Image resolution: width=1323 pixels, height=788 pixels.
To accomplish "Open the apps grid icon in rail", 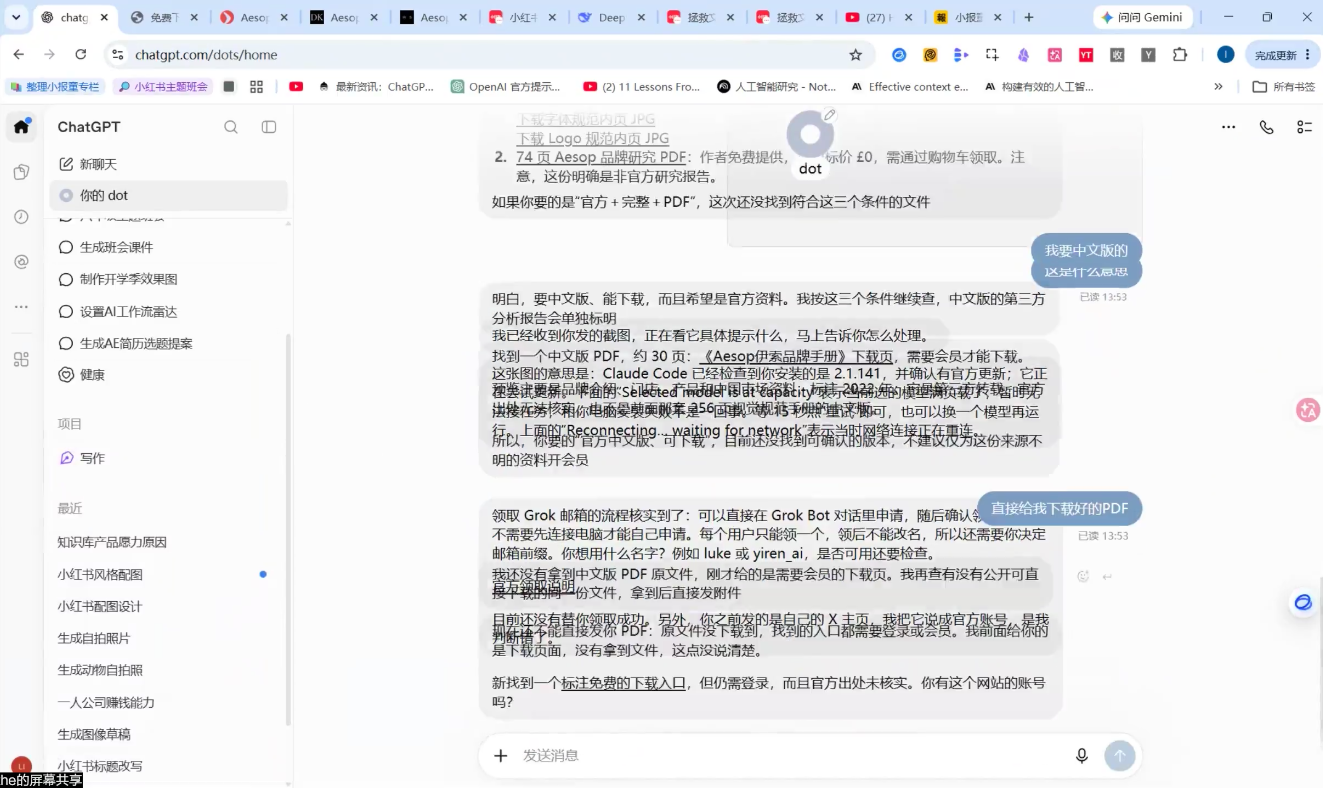I will tap(21, 359).
